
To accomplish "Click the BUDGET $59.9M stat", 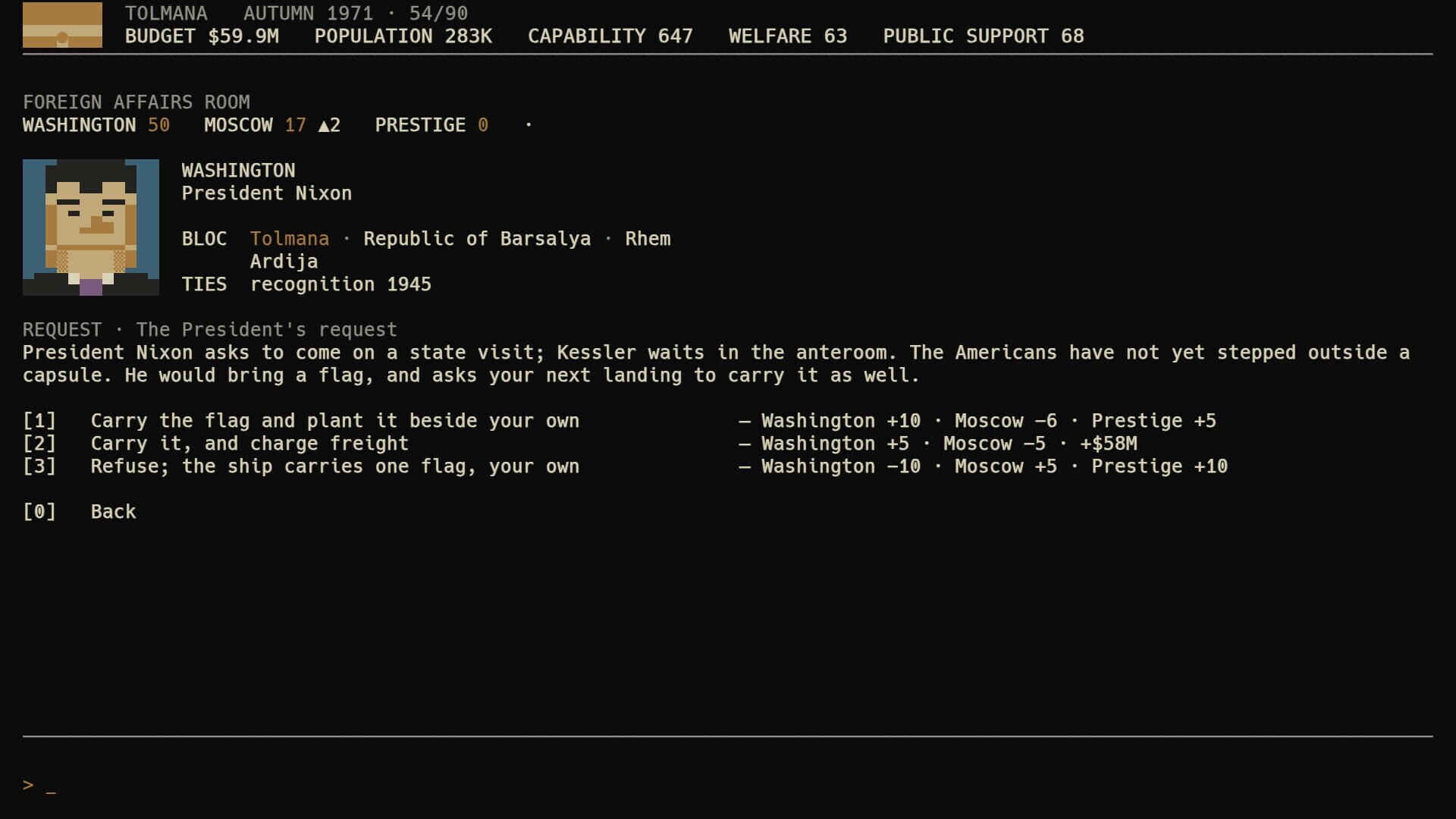I will [x=202, y=36].
